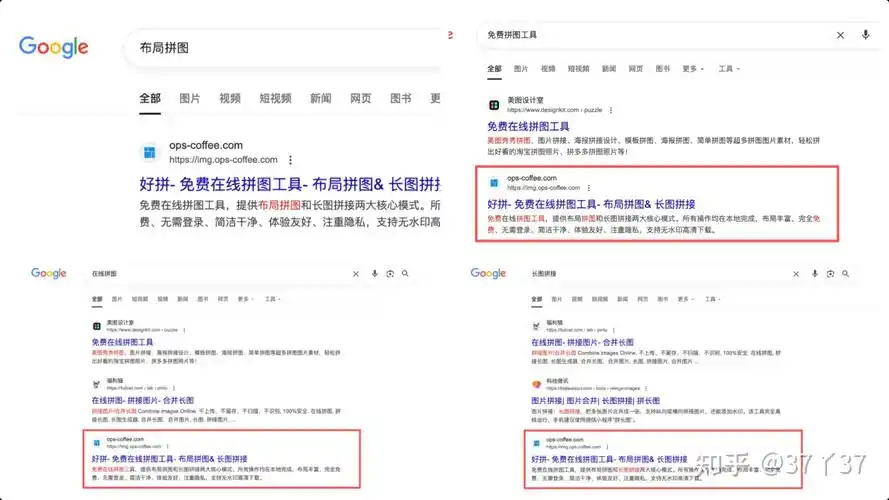The height and width of the screenshot is (500, 889).
Task: Select the 网页 tab under the 布局拼图 search
Action: [361, 99]
